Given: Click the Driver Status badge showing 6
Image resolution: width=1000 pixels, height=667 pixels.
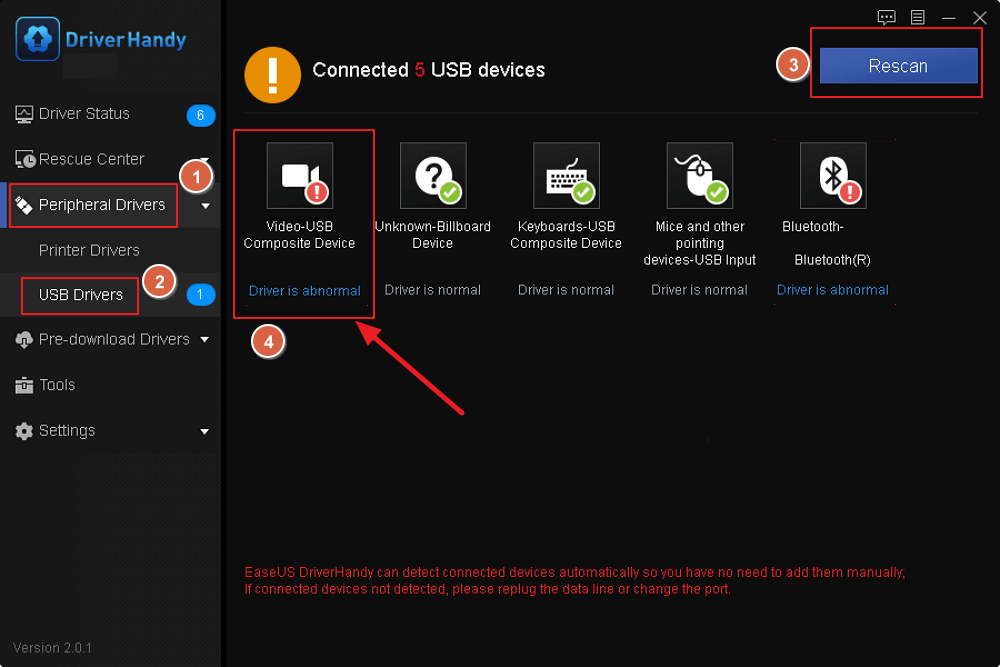Looking at the screenshot, I should pos(200,115).
